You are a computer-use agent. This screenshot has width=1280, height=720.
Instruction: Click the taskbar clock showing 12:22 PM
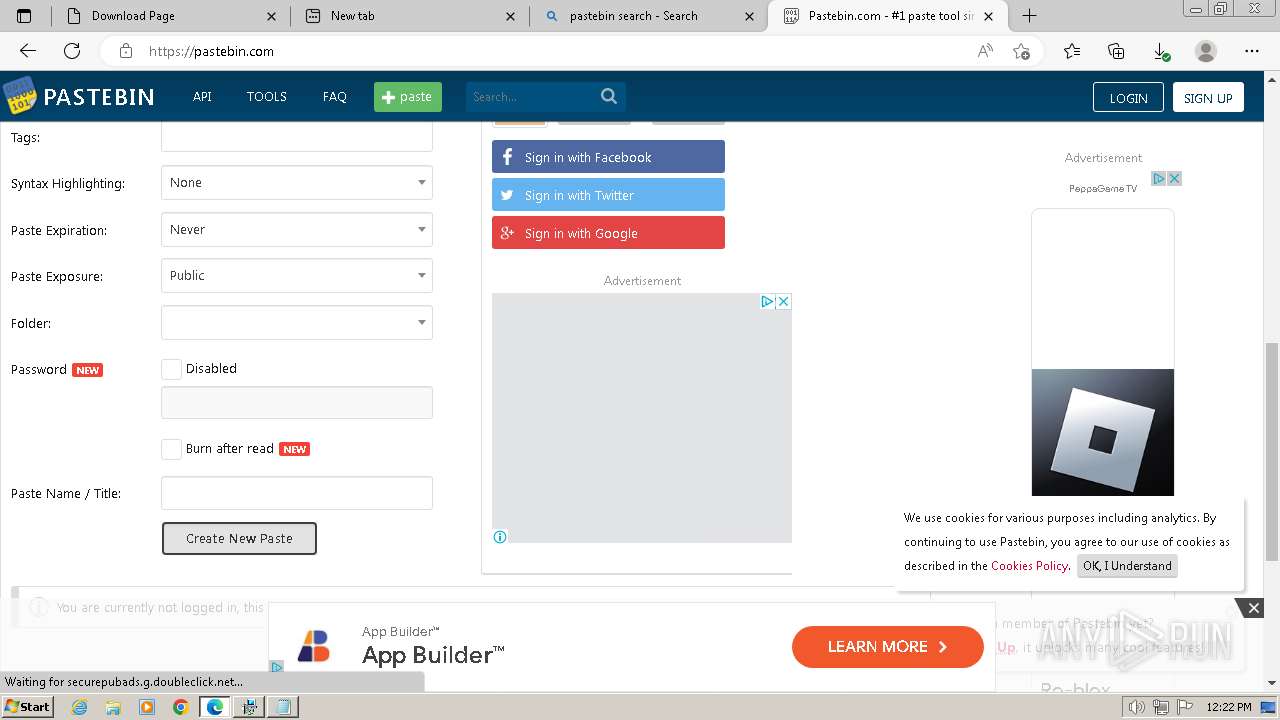click(x=1229, y=707)
